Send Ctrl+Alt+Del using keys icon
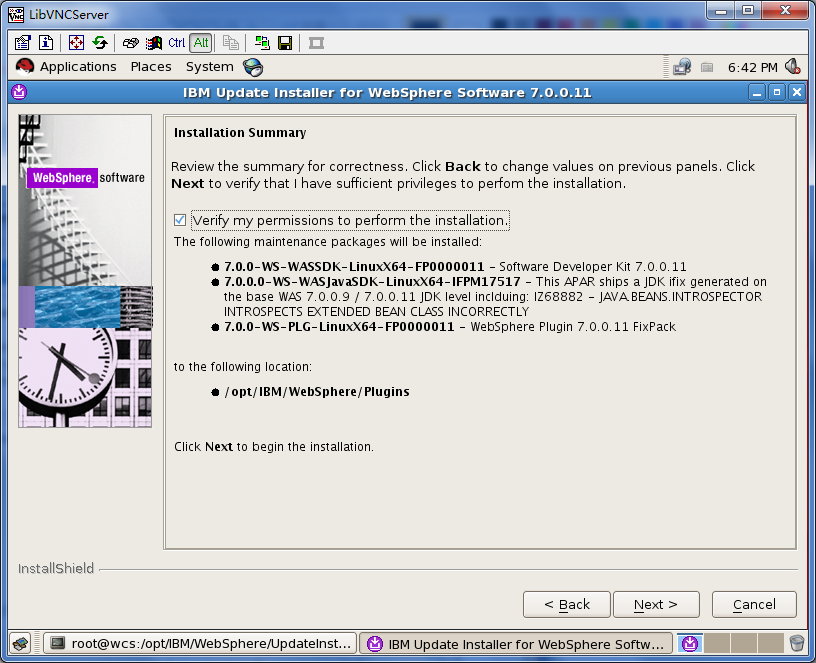 (131, 43)
